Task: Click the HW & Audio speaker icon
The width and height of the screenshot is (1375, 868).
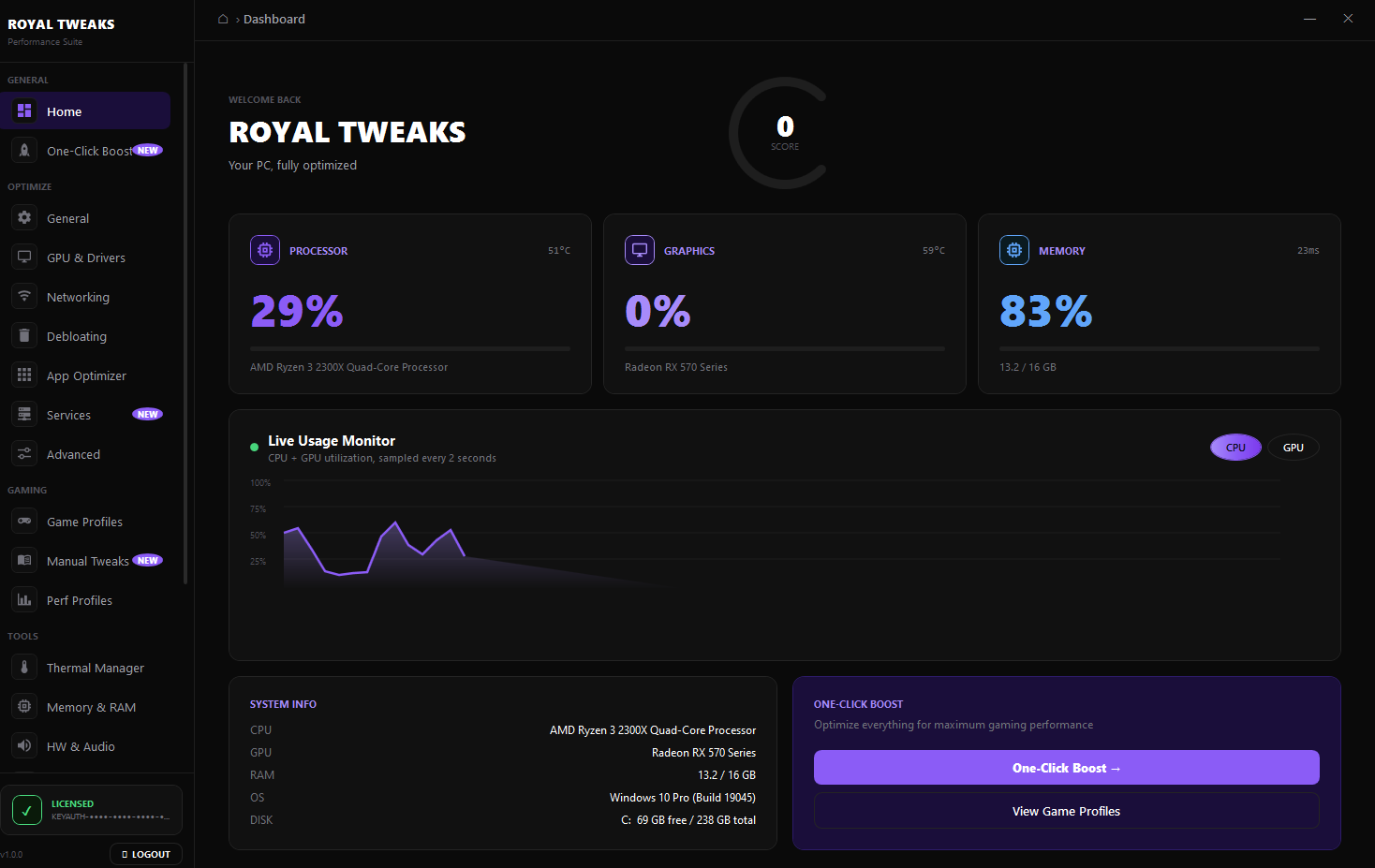Action: pyautogui.click(x=24, y=745)
